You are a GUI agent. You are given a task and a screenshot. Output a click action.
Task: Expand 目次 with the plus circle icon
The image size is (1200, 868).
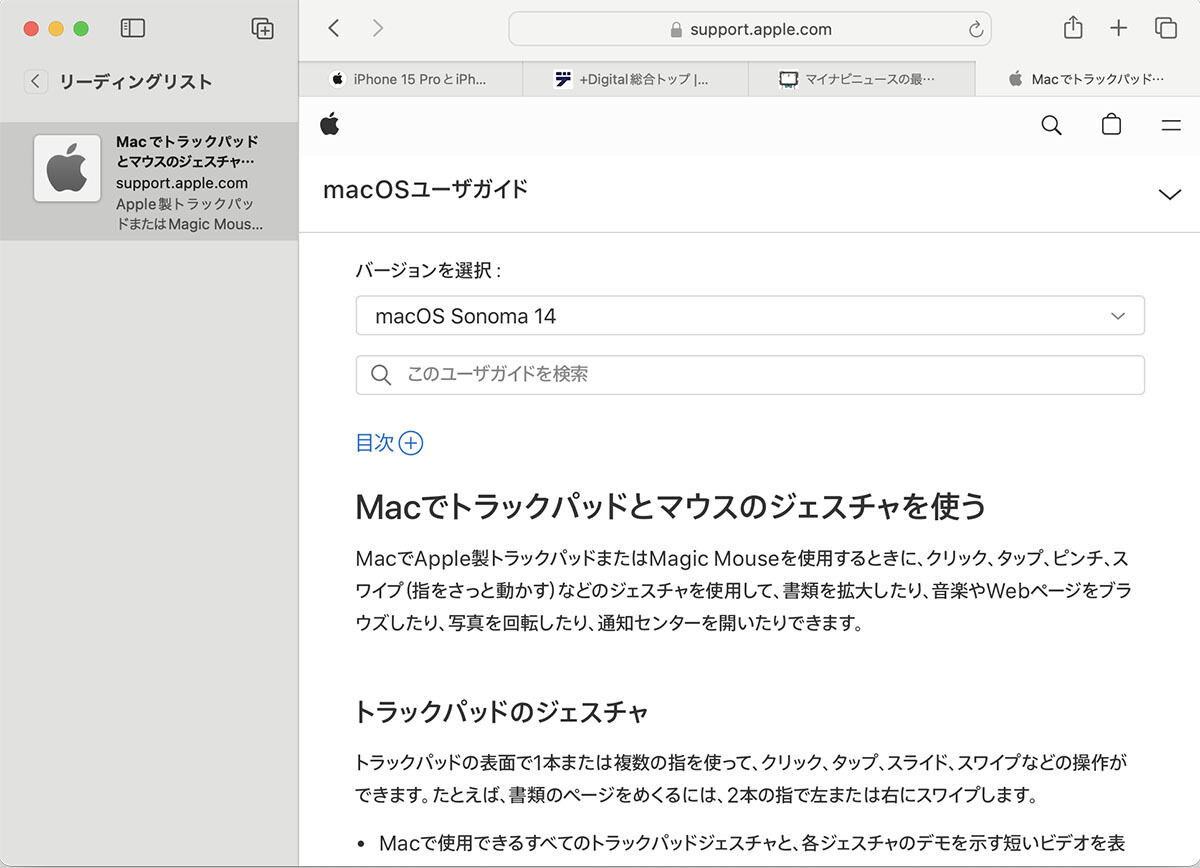pos(411,443)
